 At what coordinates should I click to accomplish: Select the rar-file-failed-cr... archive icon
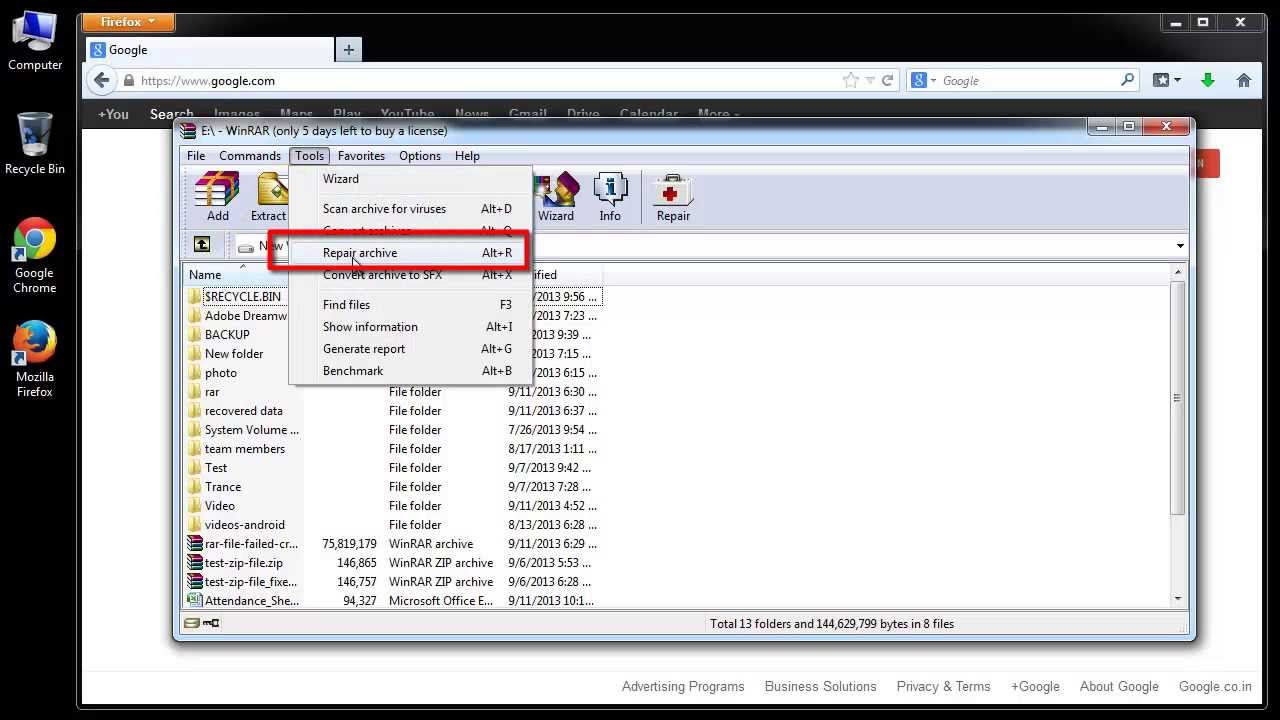[195, 544]
